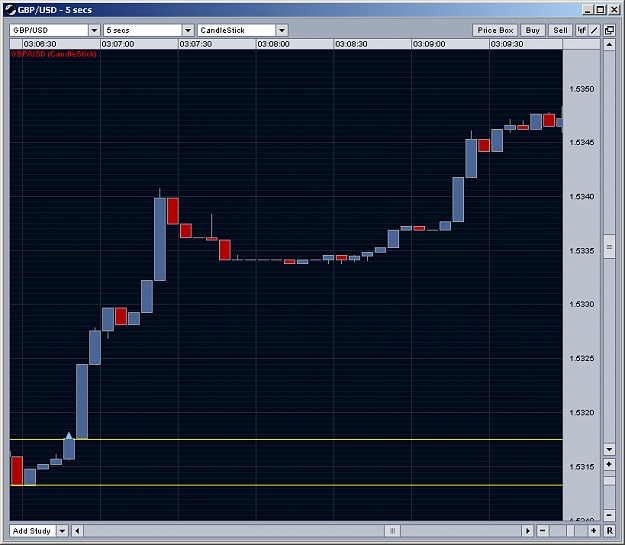Click the 03:08:30 time axis label
The height and width of the screenshot is (545, 625).
(351, 44)
